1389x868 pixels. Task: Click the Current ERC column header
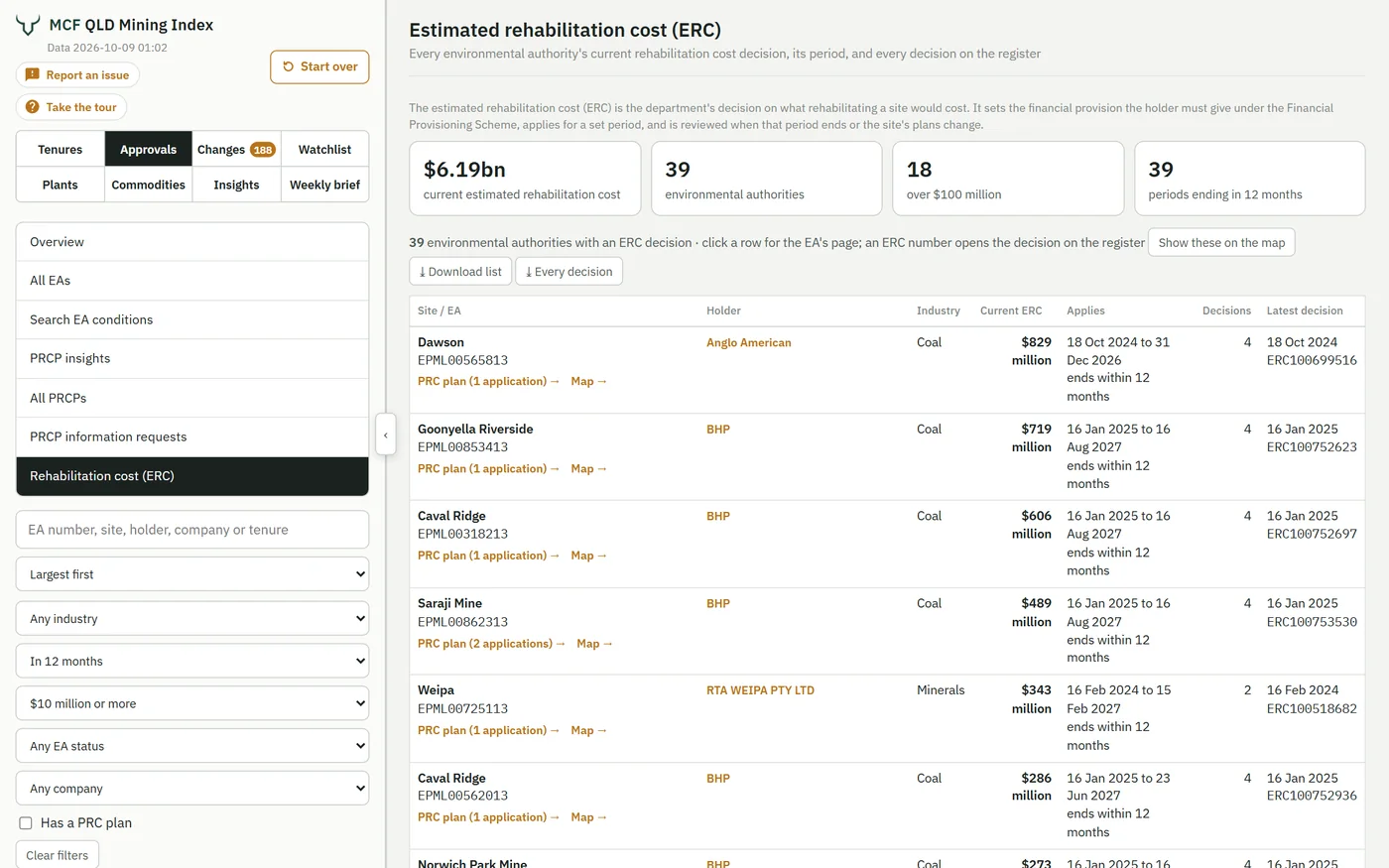coord(1011,310)
